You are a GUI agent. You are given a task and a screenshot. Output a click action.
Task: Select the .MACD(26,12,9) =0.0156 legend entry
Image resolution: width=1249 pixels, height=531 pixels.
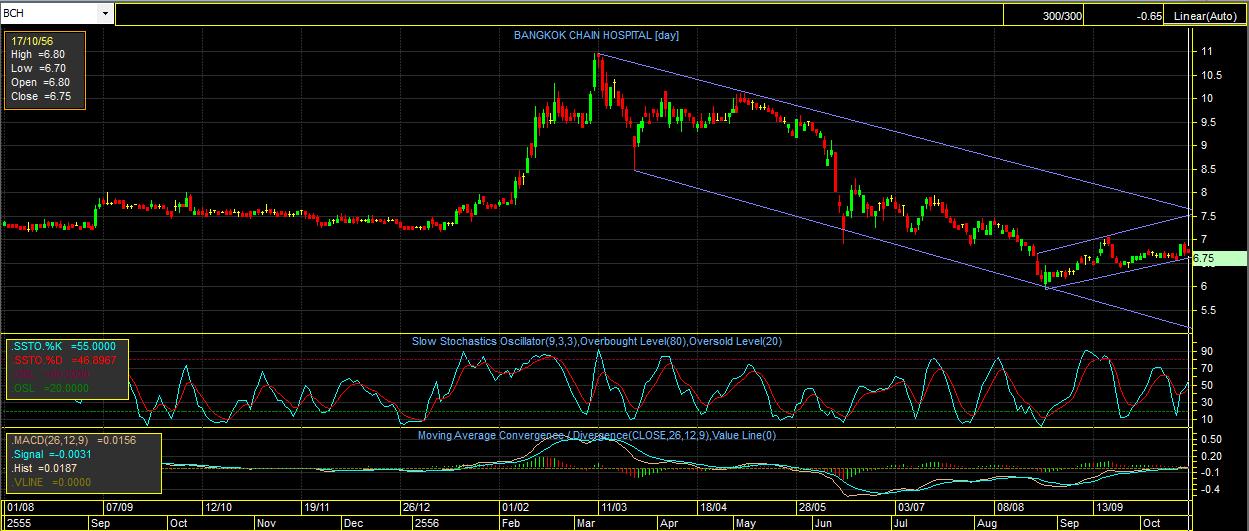coord(73,440)
